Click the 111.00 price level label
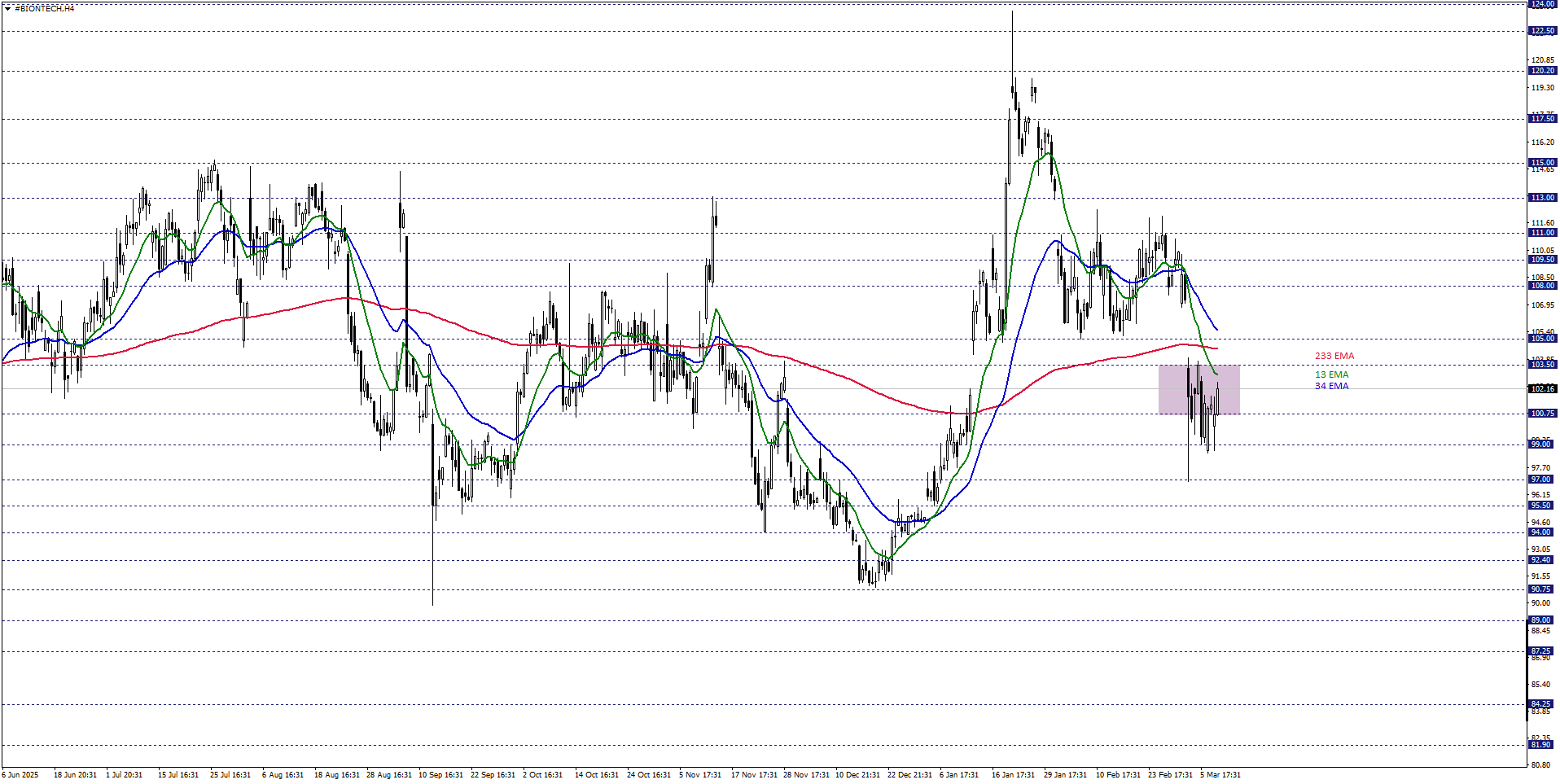1560x784 pixels. [1542, 233]
